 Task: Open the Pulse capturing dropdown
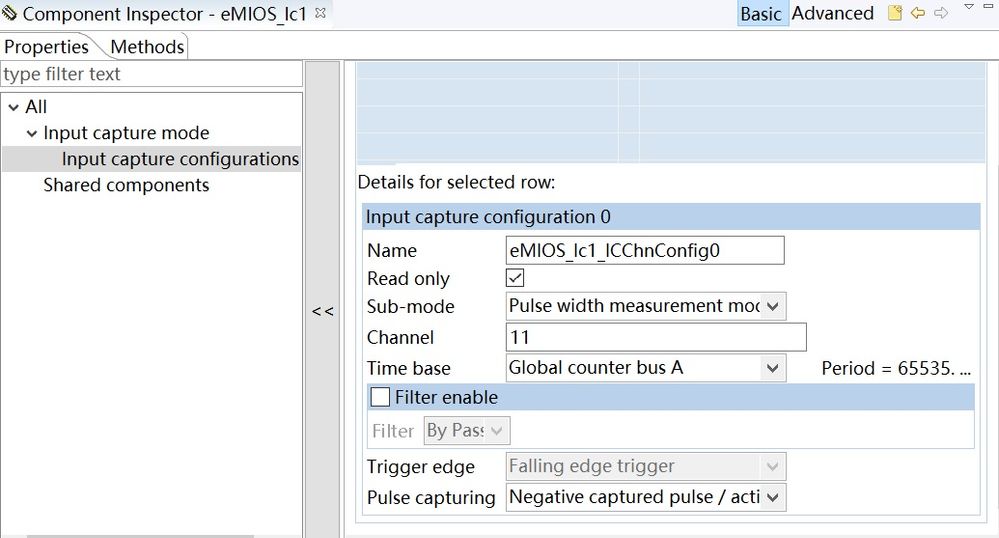pyautogui.click(x=773, y=497)
